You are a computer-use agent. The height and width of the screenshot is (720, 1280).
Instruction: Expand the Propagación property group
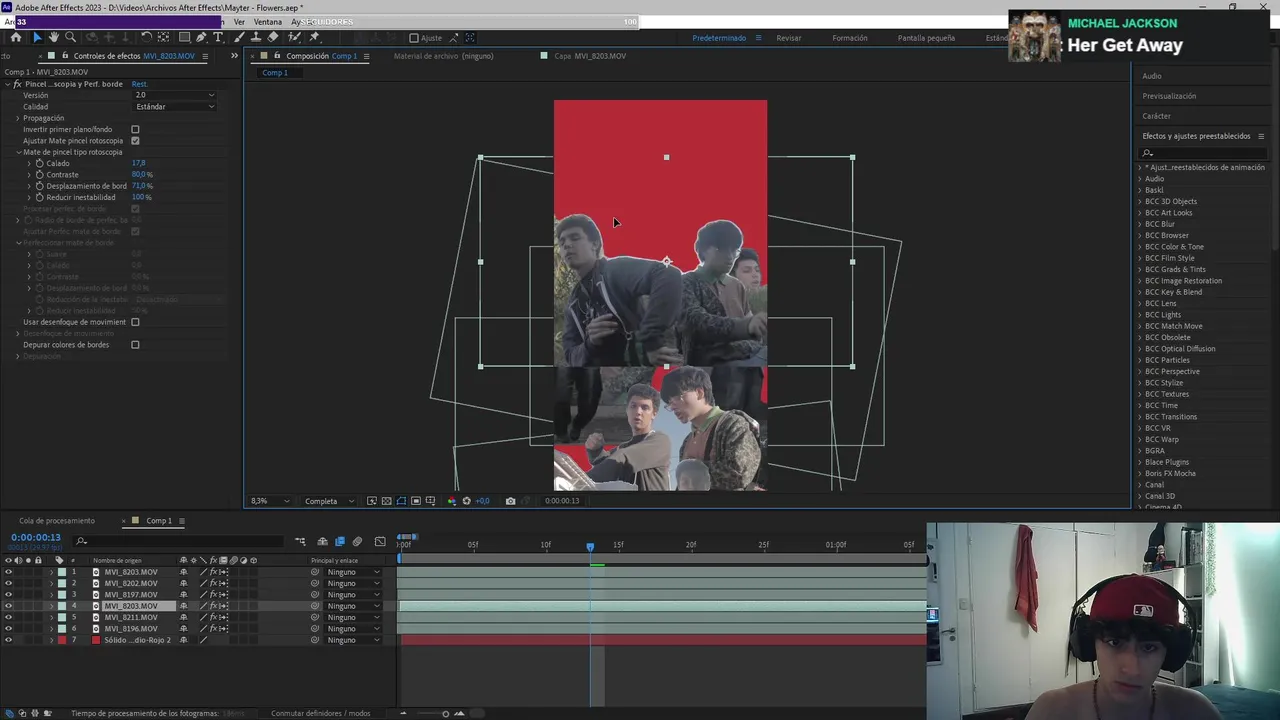(x=17, y=118)
